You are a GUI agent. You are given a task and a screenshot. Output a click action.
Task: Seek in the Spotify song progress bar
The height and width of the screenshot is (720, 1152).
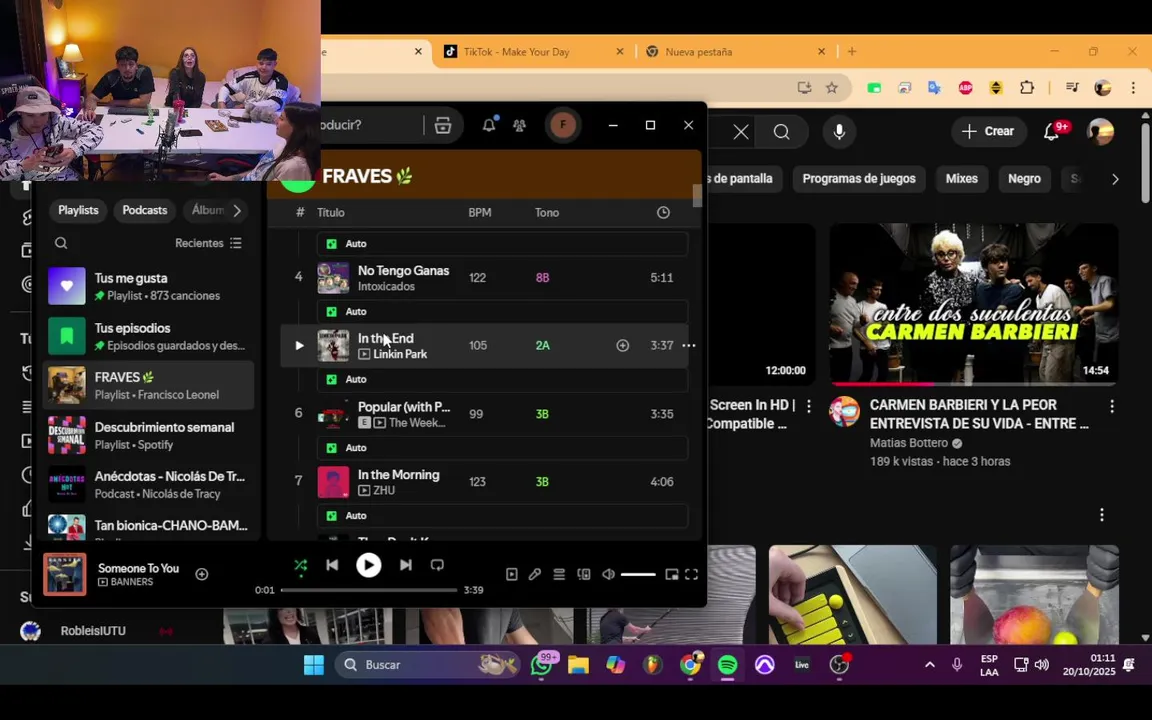369,590
